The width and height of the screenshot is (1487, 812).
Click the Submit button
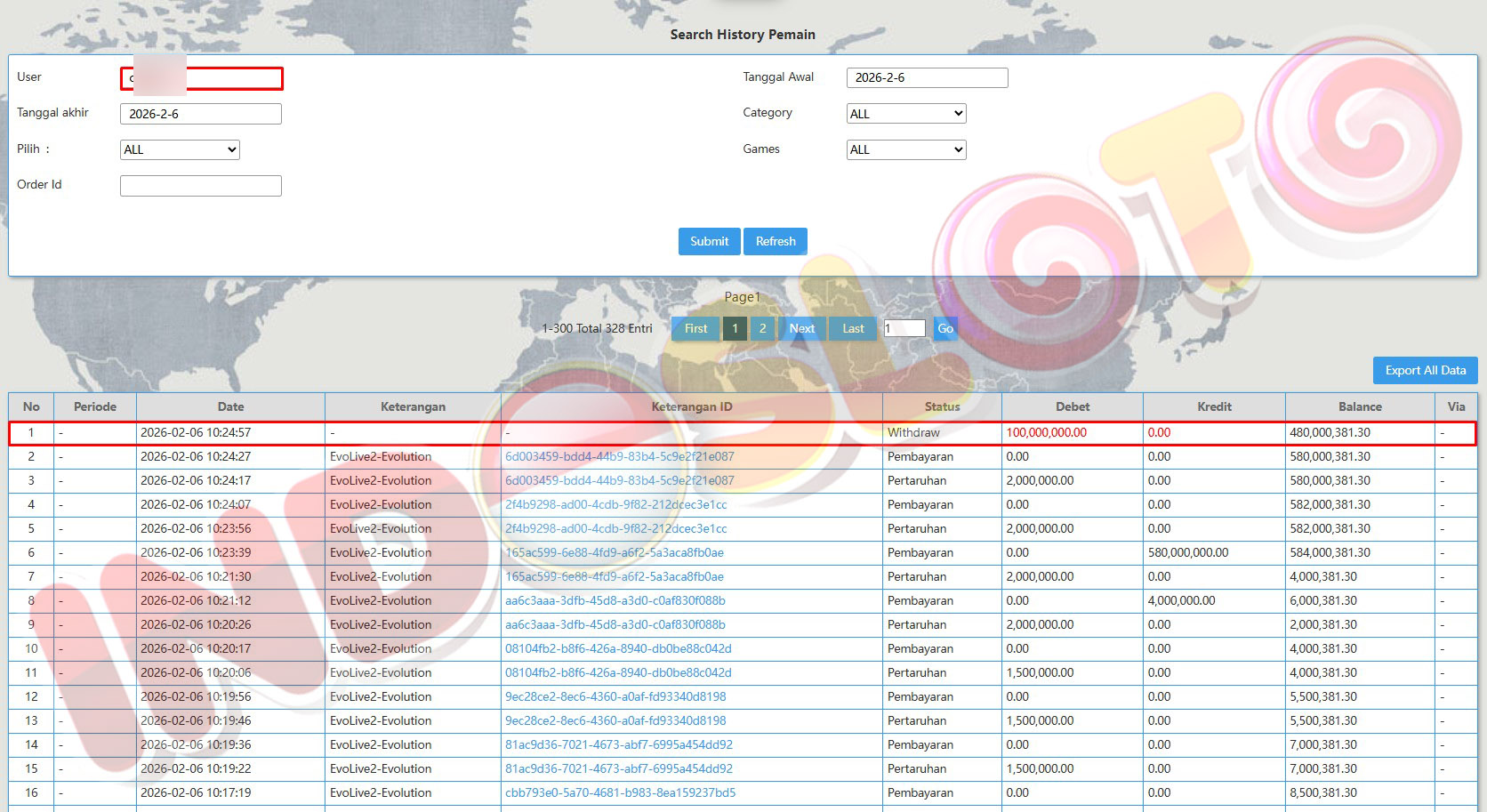[709, 241]
